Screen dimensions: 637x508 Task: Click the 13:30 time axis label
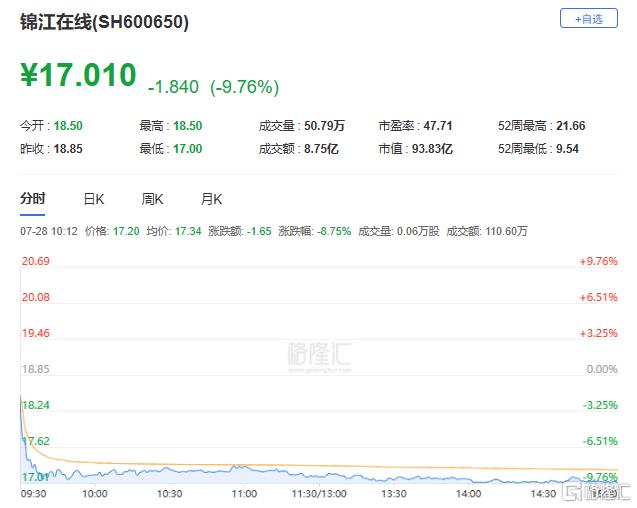(394, 494)
